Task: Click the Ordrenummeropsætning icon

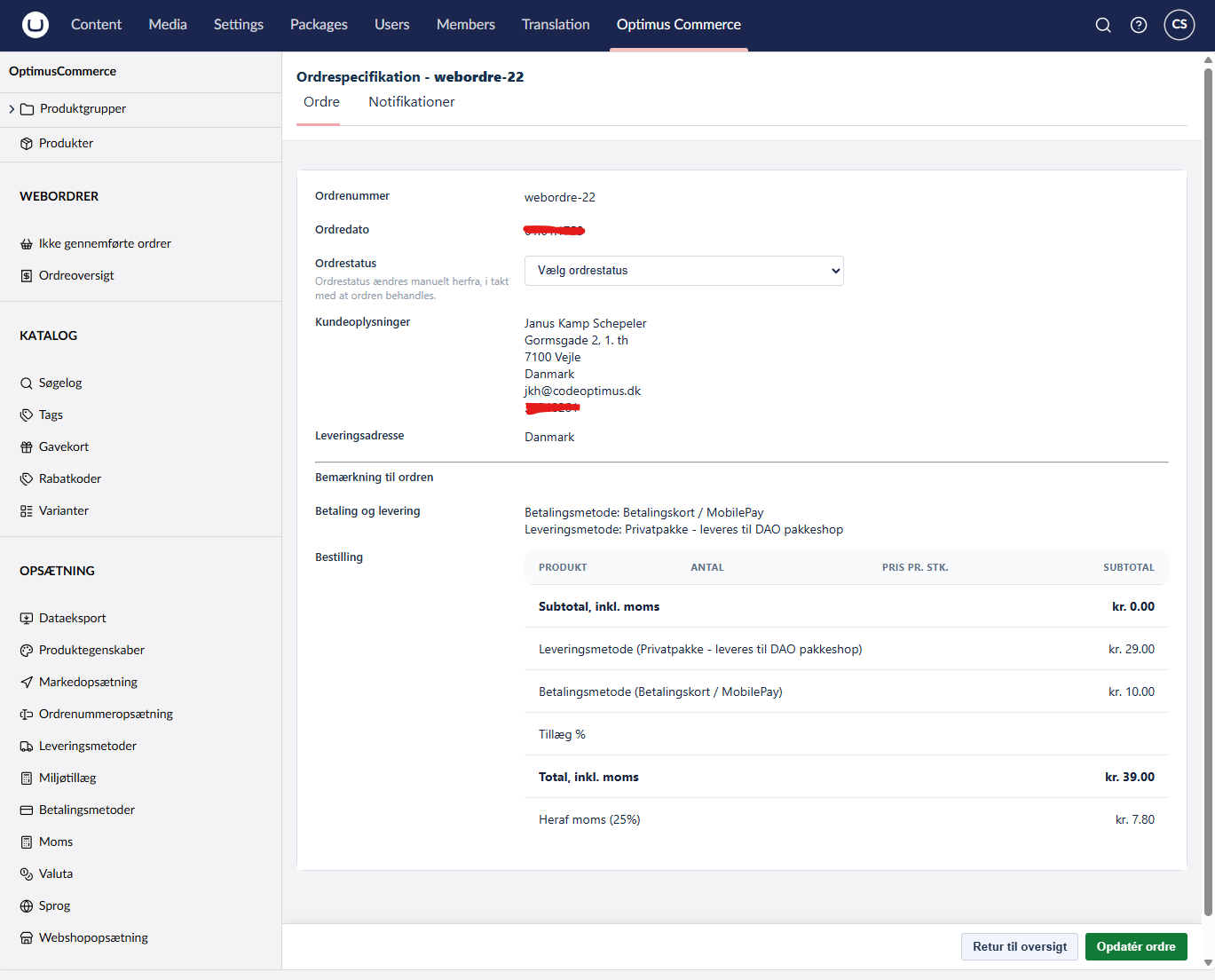Action: pos(27,715)
